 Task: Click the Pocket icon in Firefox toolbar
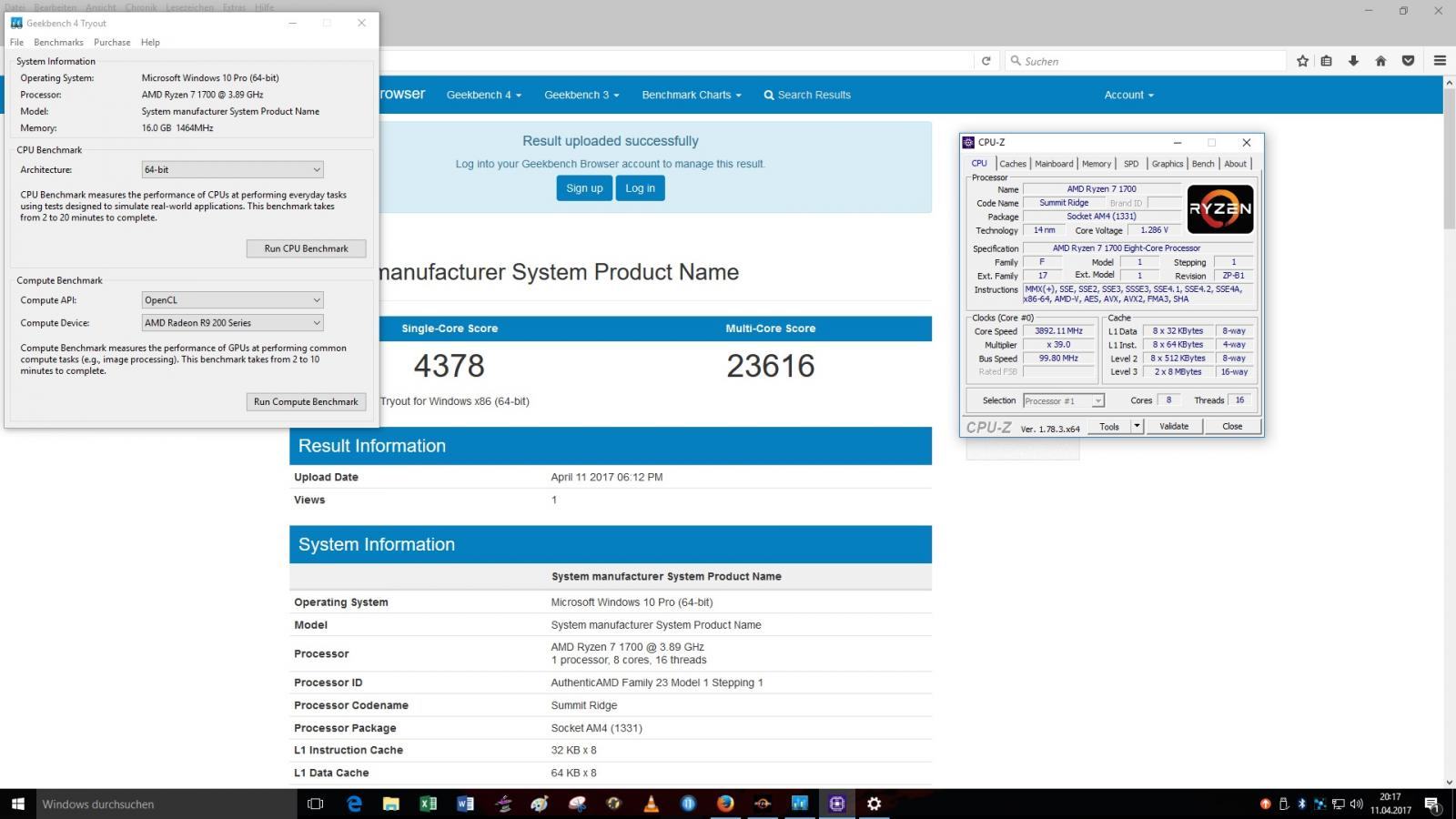pos(1408,61)
